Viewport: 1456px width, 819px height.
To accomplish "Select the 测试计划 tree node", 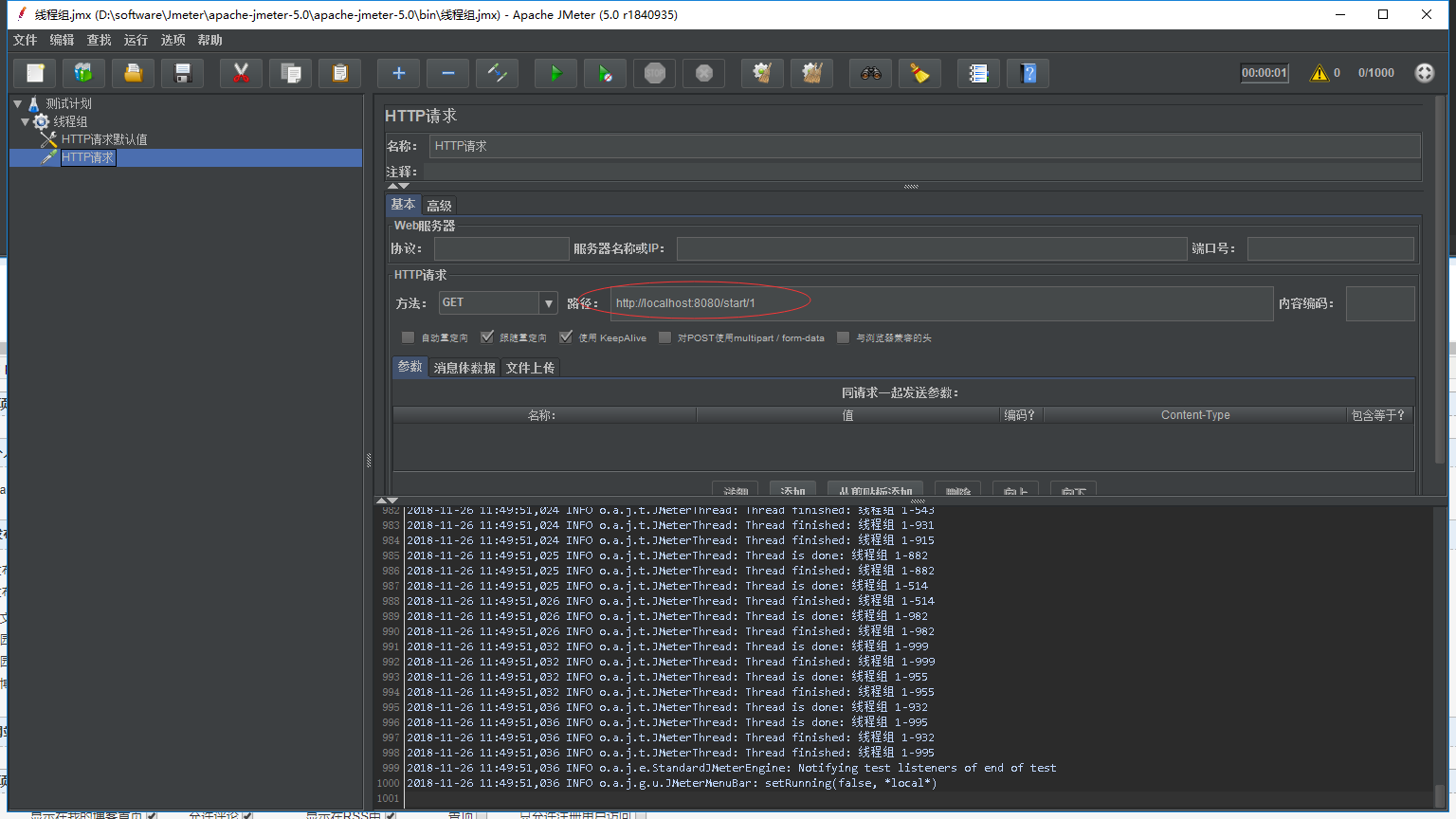I will (x=68, y=103).
